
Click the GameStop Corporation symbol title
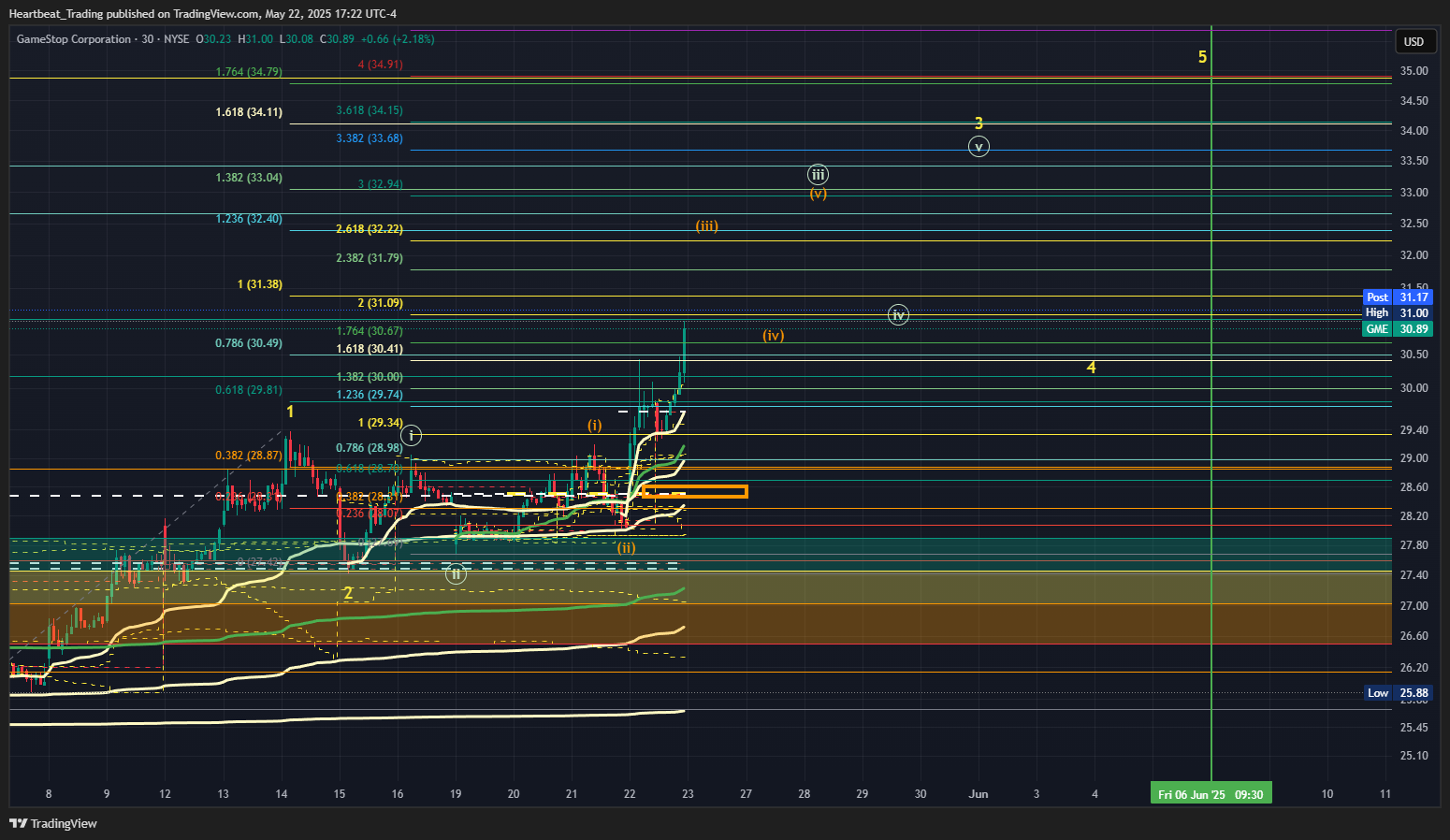(x=74, y=39)
